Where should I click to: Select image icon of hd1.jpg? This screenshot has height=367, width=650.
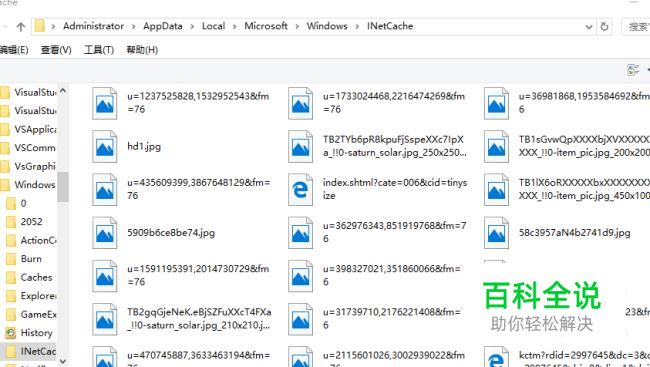104,146
